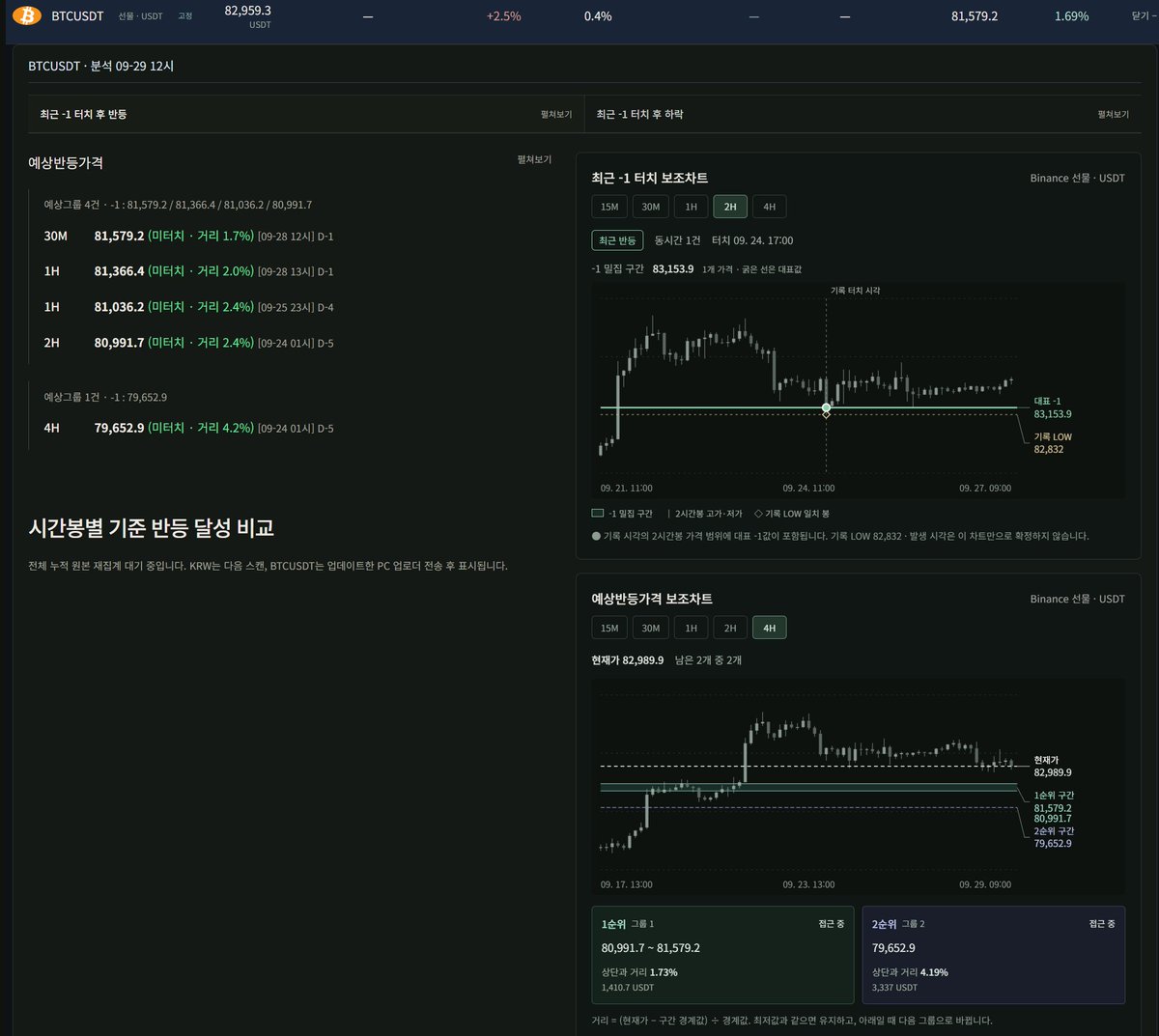Click the 예상그룹 1건 group header
1159x1036 pixels.
[105, 397]
